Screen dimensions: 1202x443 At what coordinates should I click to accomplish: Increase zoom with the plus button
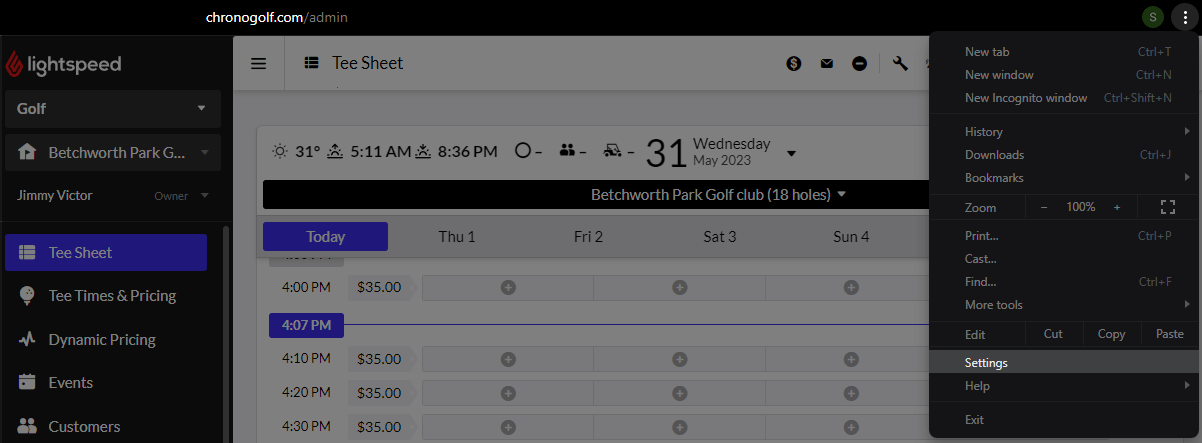tap(1117, 207)
